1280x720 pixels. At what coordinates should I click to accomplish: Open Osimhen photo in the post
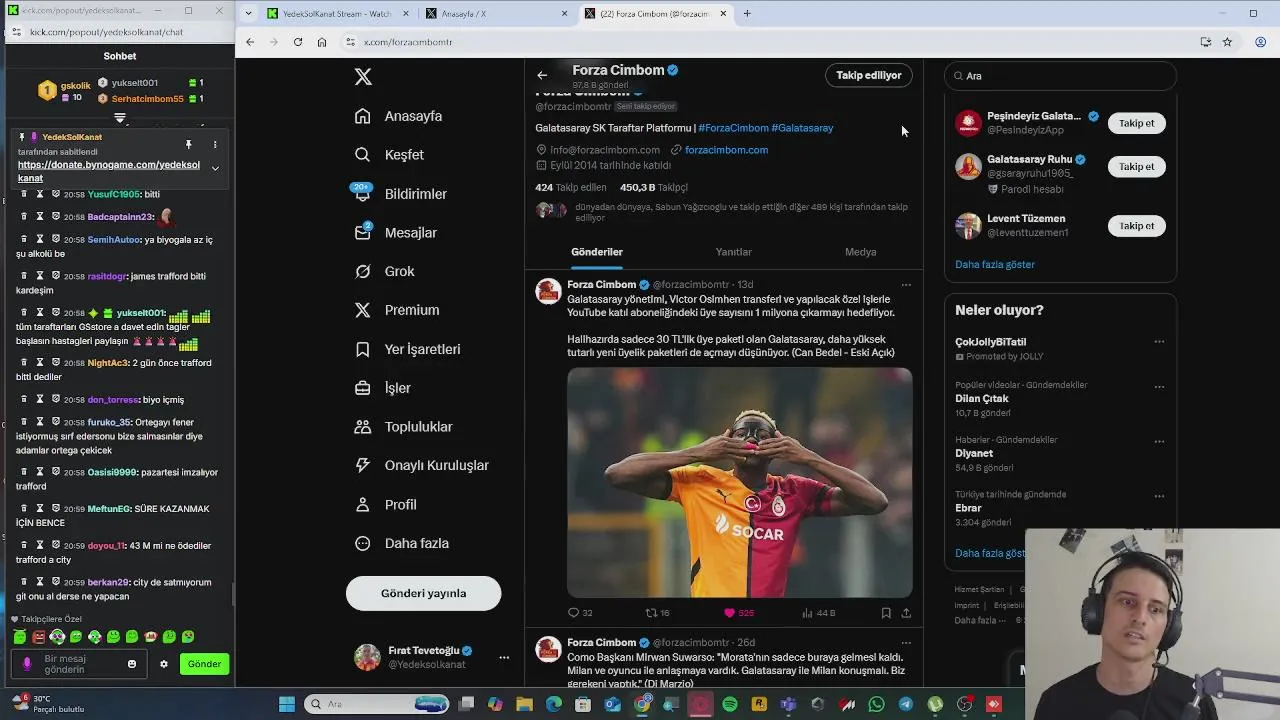[x=740, y=483]
